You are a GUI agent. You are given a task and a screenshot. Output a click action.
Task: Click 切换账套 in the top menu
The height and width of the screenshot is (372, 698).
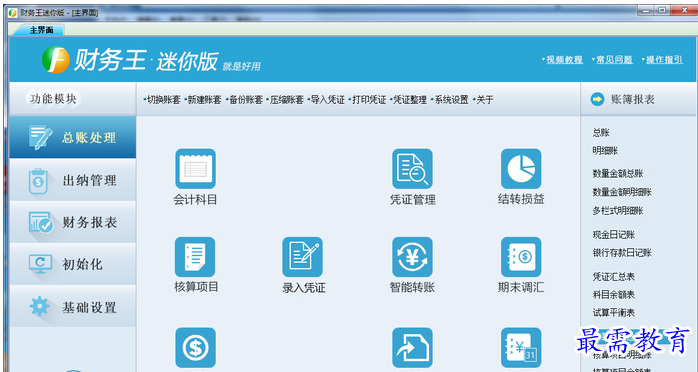(163, 100)
